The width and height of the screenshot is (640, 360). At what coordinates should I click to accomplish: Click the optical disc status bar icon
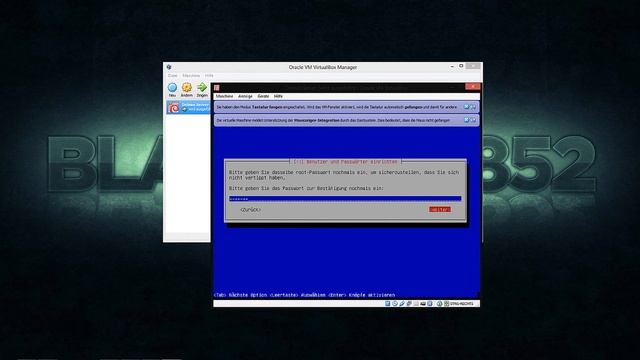395,304
